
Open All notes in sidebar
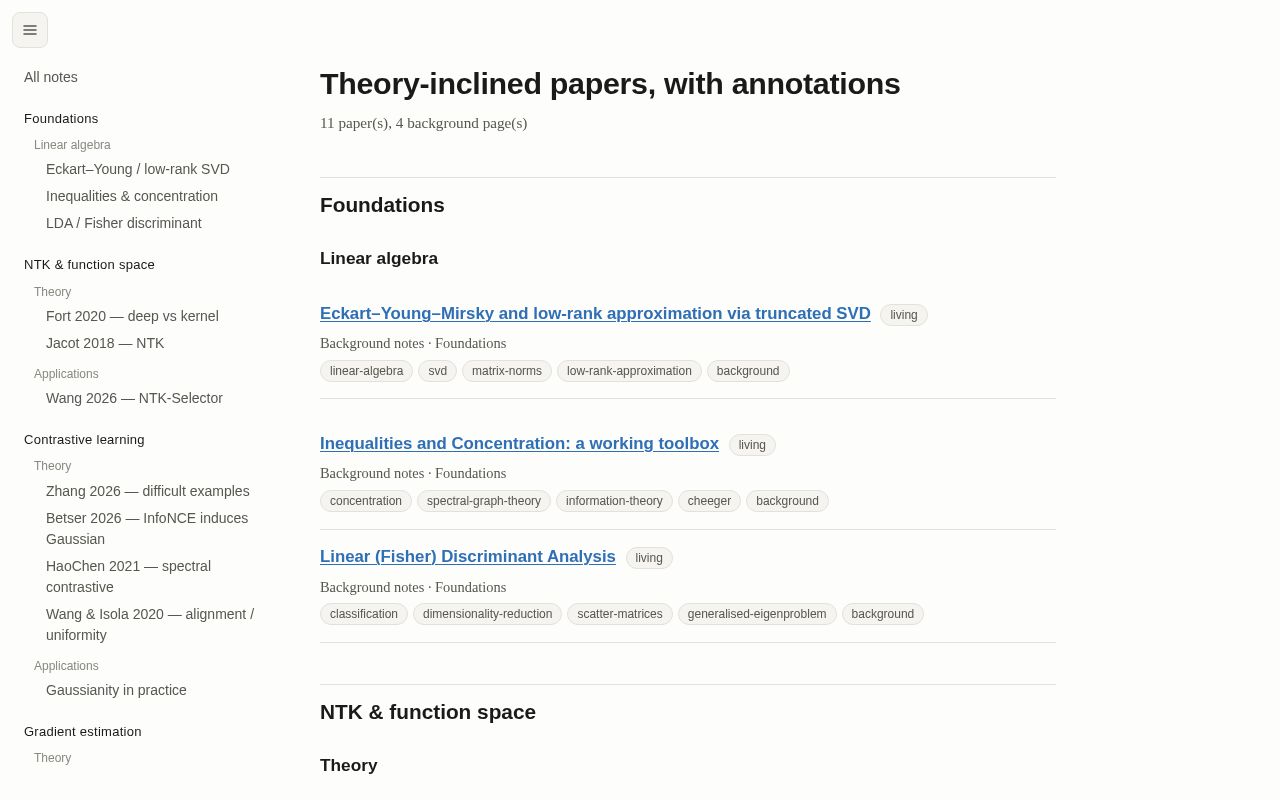pyautogui.click(x=51, y=77)
